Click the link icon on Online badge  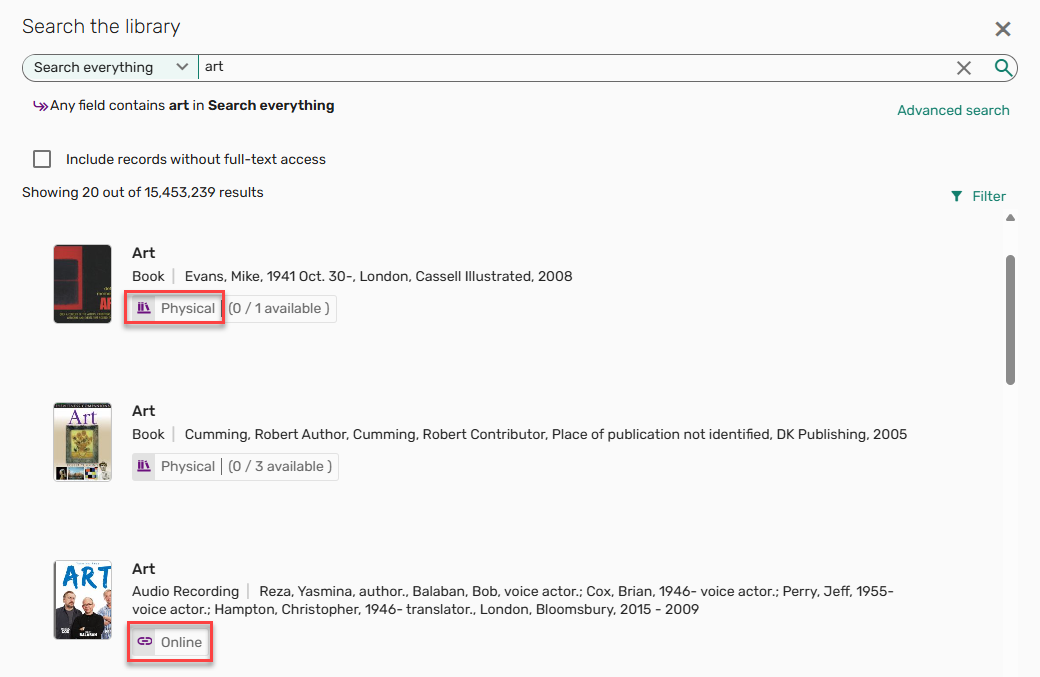tap(145, 642)
